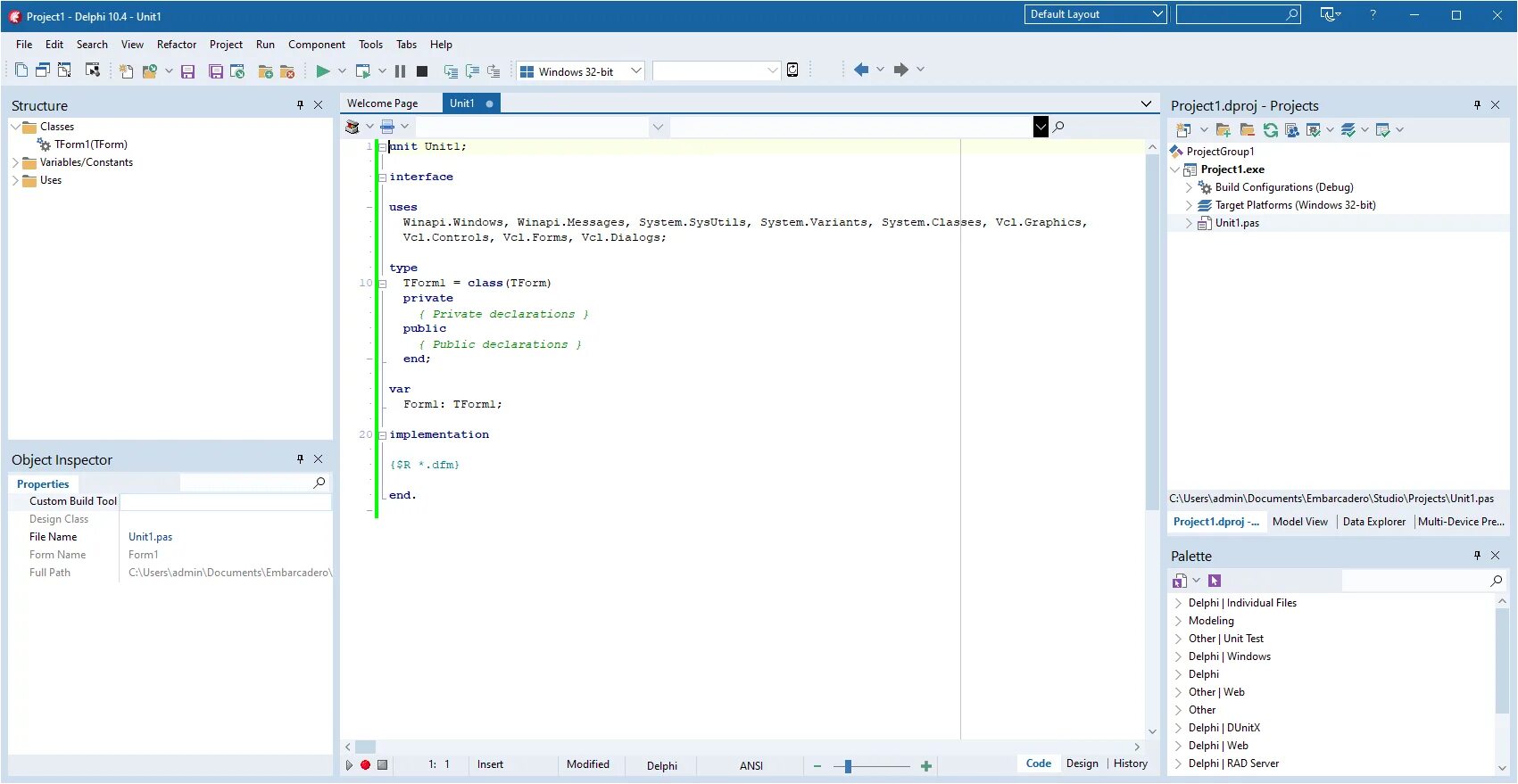The height and width of the screenshot is (784, 1518).
Task: Click the editor zoom slider handle
Action: tap(848, 766)
